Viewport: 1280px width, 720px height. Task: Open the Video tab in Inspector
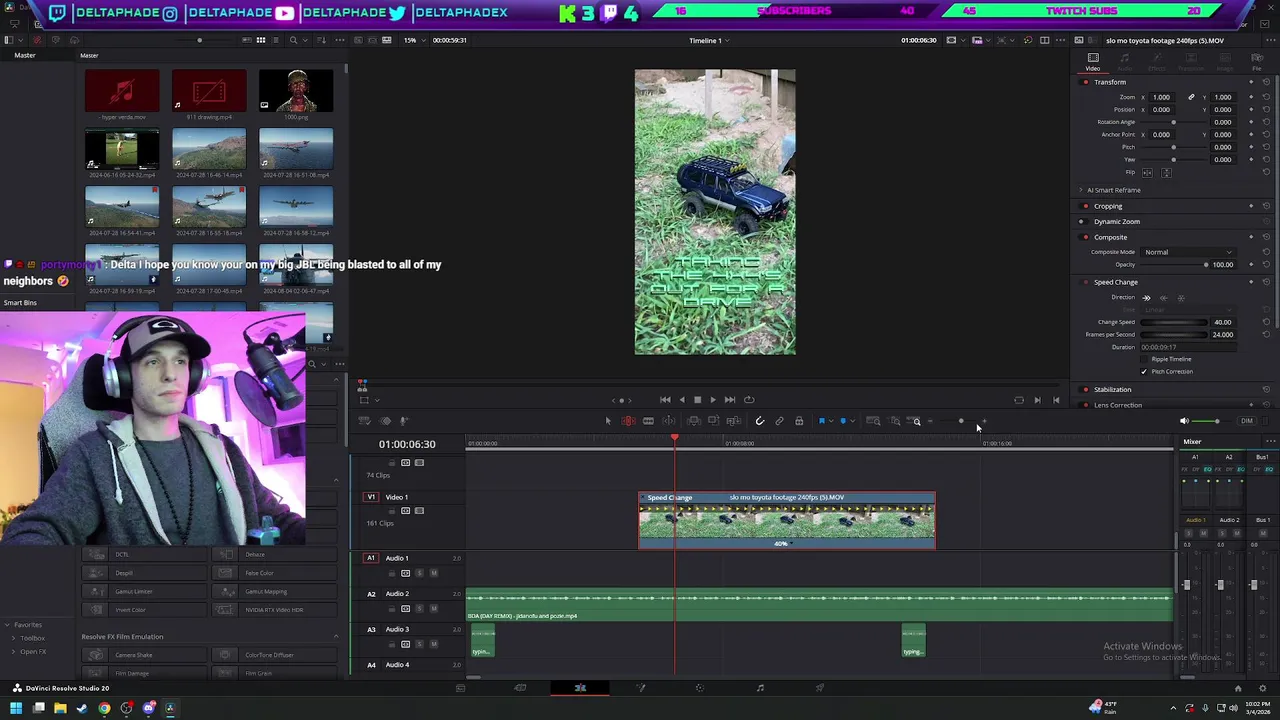click(x=1093, y=62)
